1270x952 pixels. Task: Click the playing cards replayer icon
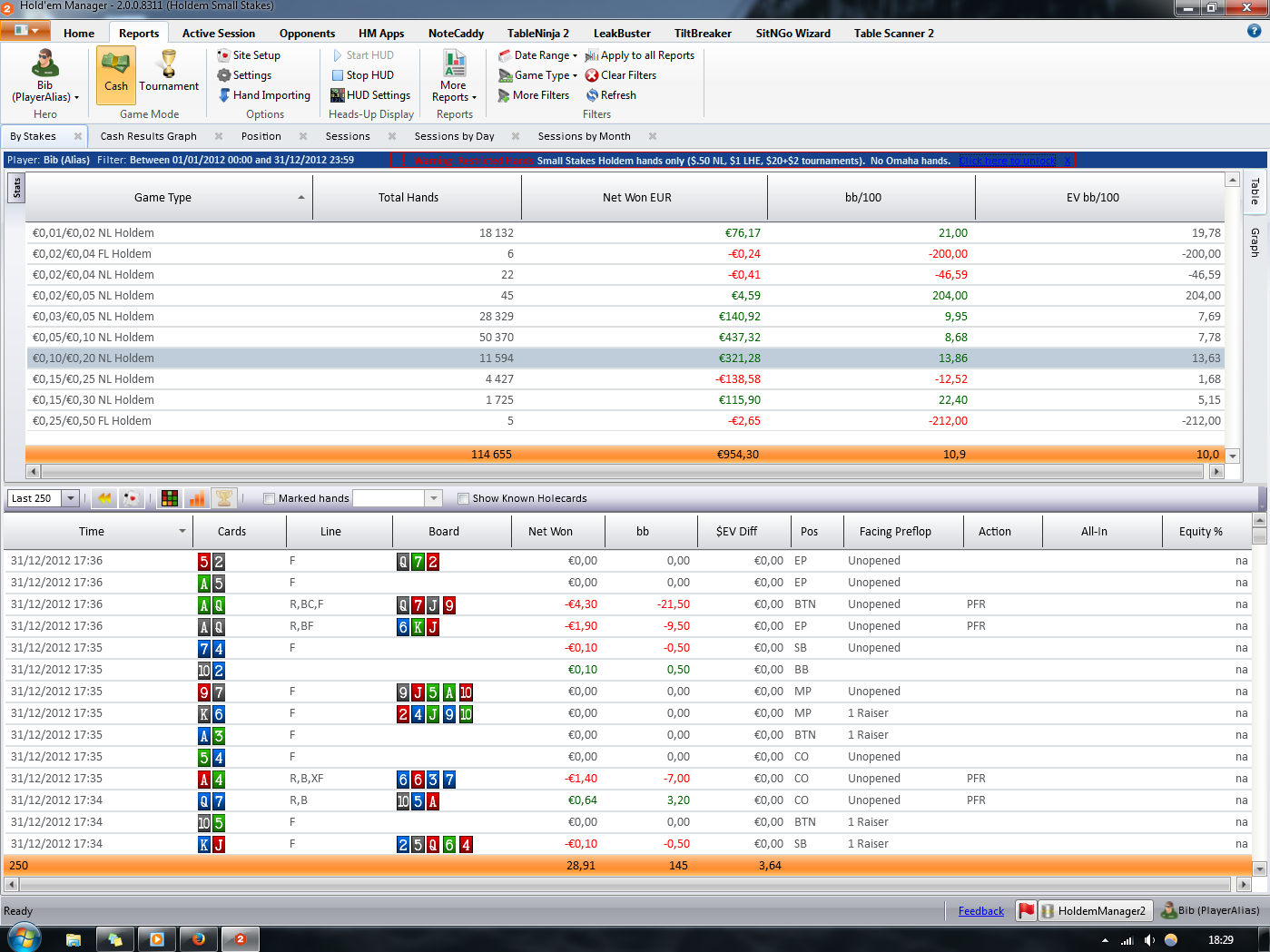[132, 498]
